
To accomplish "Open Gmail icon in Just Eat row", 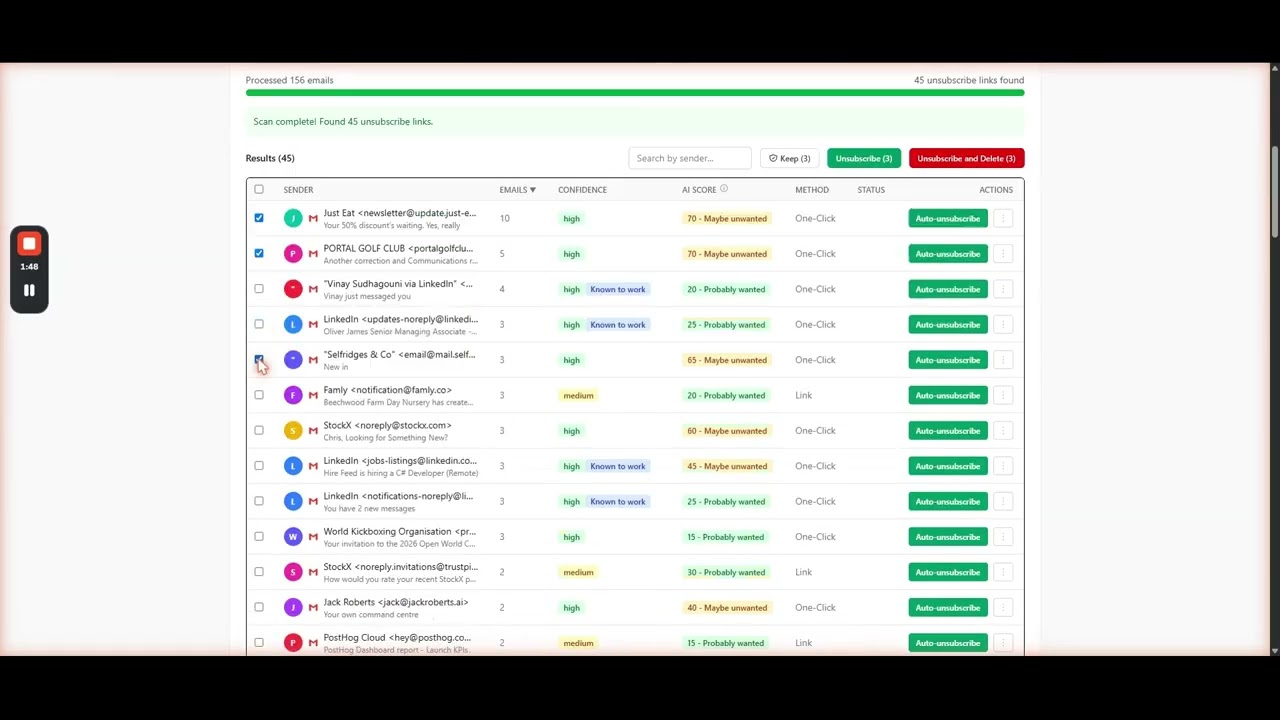I will [313, 218].
